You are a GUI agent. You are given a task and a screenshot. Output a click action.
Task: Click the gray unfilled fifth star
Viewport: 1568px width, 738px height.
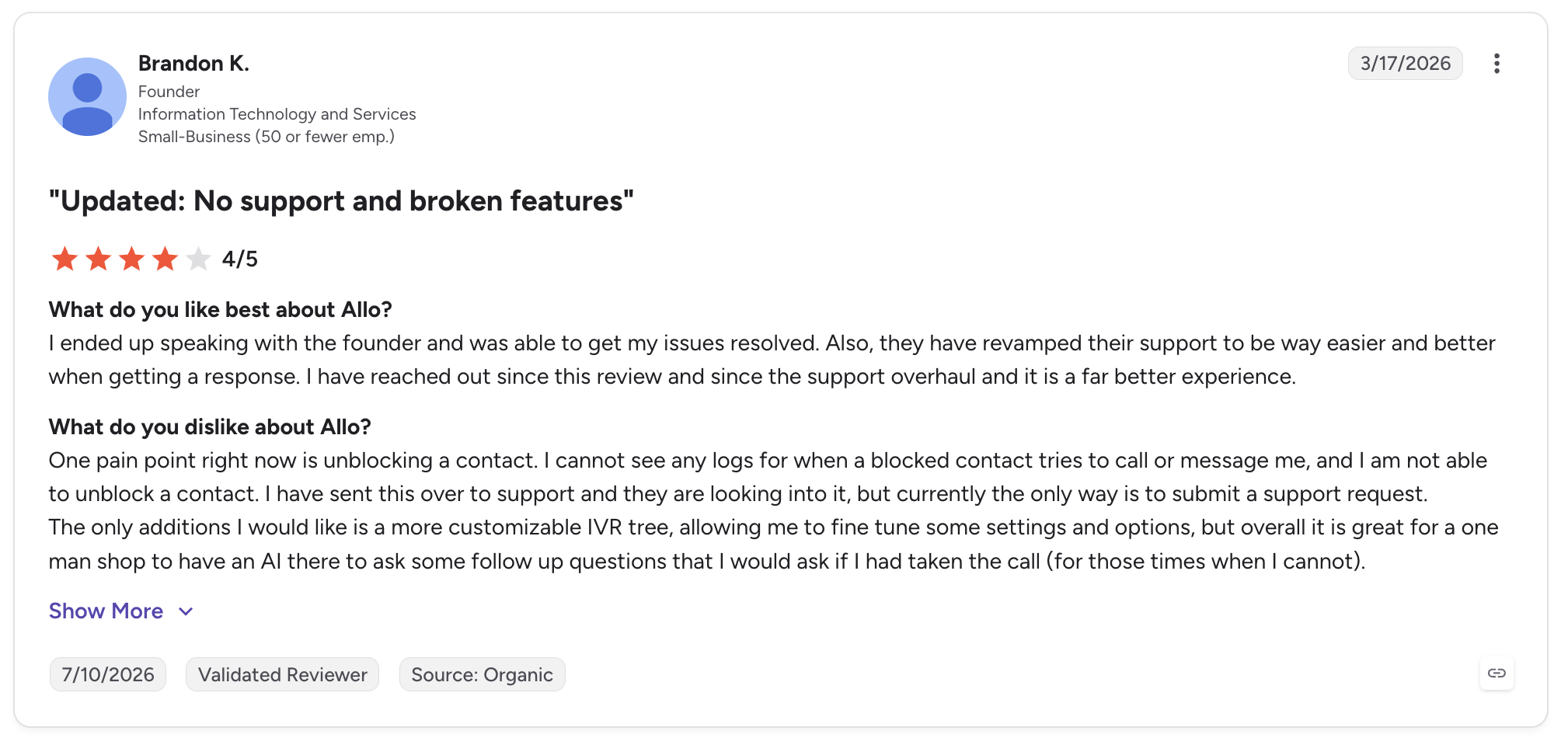(198, 259)
